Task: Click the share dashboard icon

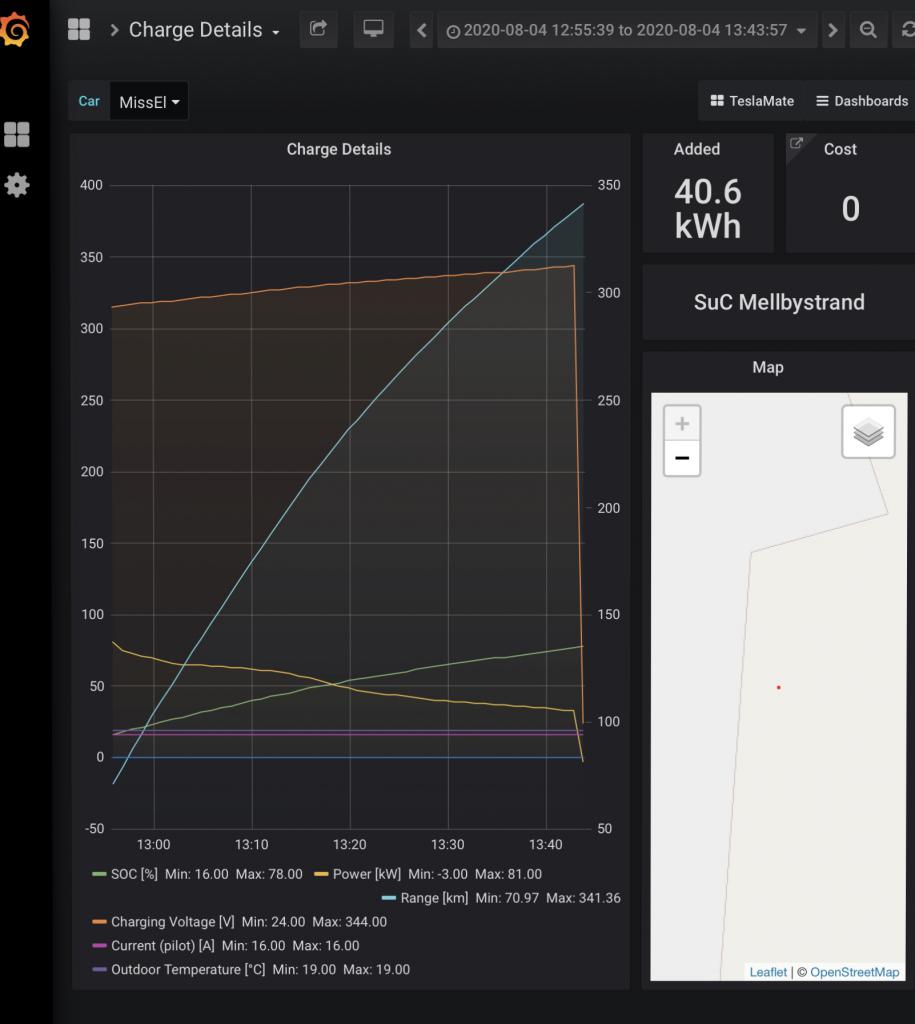Action: point(318,30)
